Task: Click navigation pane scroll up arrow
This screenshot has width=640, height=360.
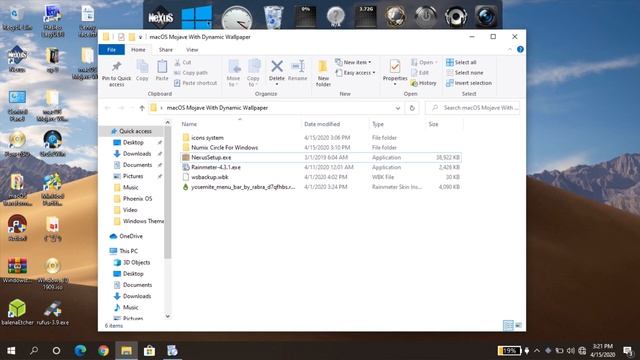Action: 168,122
